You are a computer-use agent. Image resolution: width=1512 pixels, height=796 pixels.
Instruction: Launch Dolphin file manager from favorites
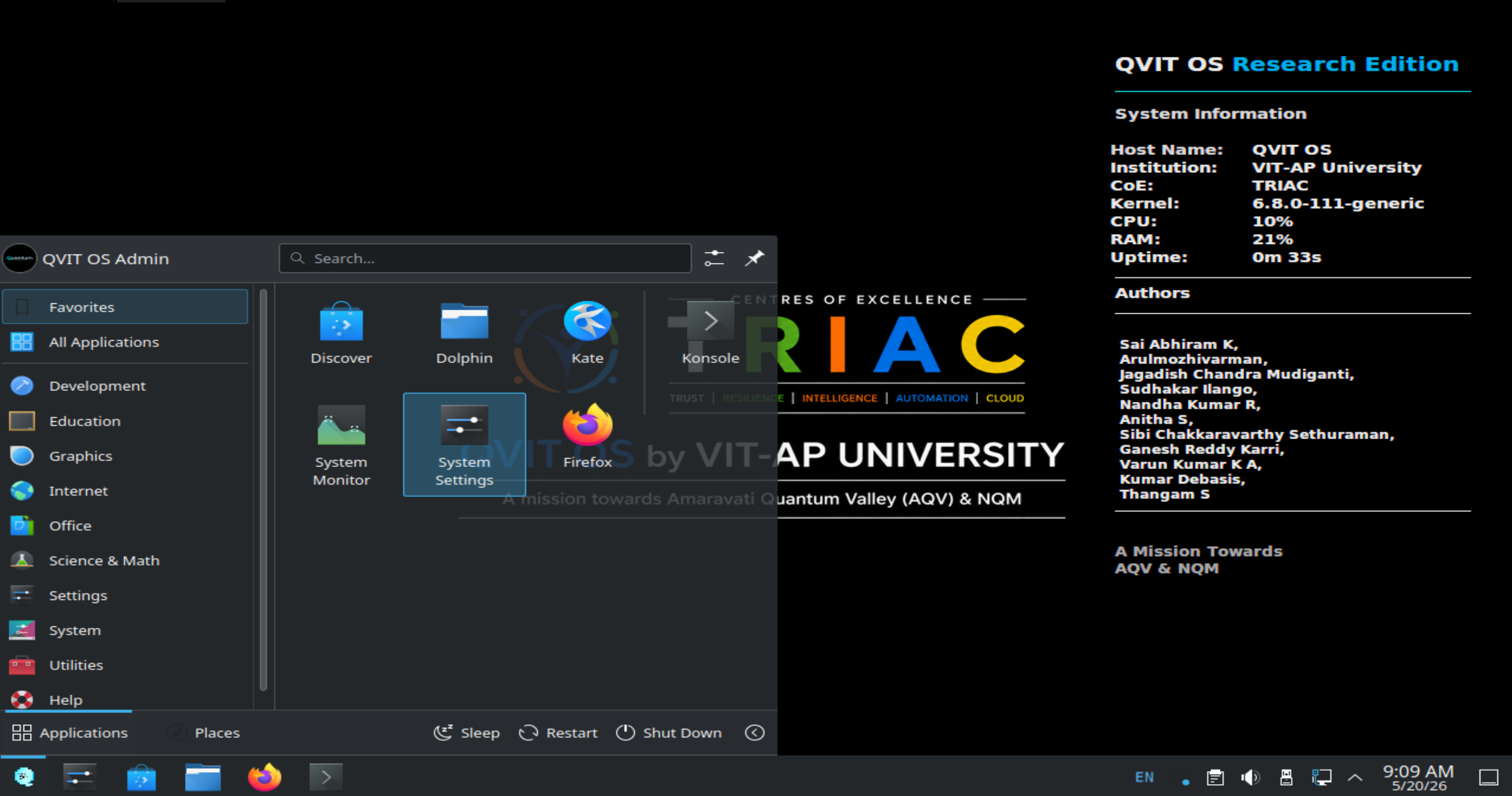click(464, 334)
